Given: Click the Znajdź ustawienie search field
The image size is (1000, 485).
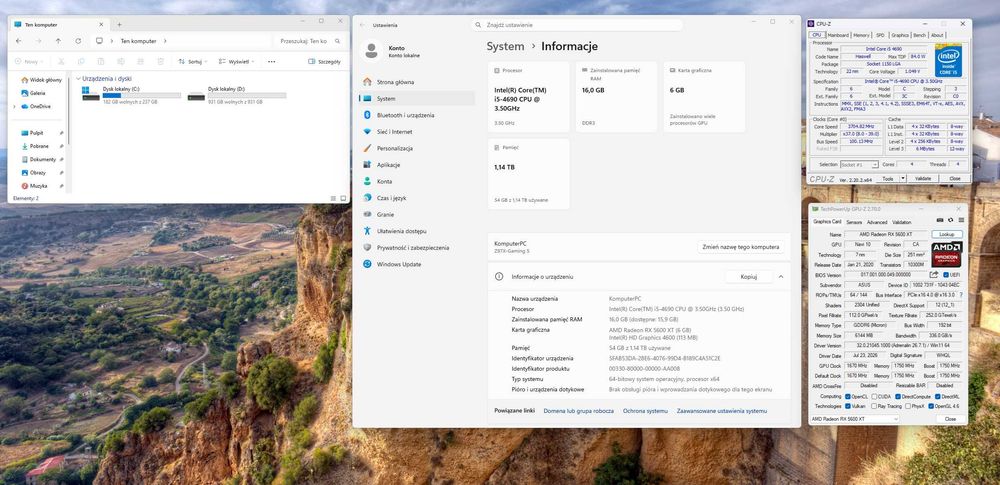Looking at the screenshot, I should [x=577, y=25].
